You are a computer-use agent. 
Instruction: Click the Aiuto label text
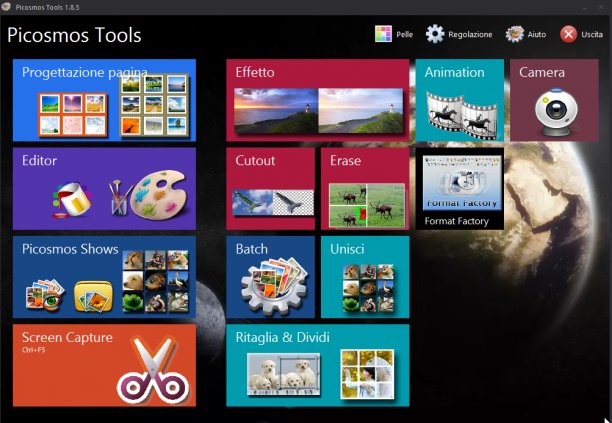(537, 34)
